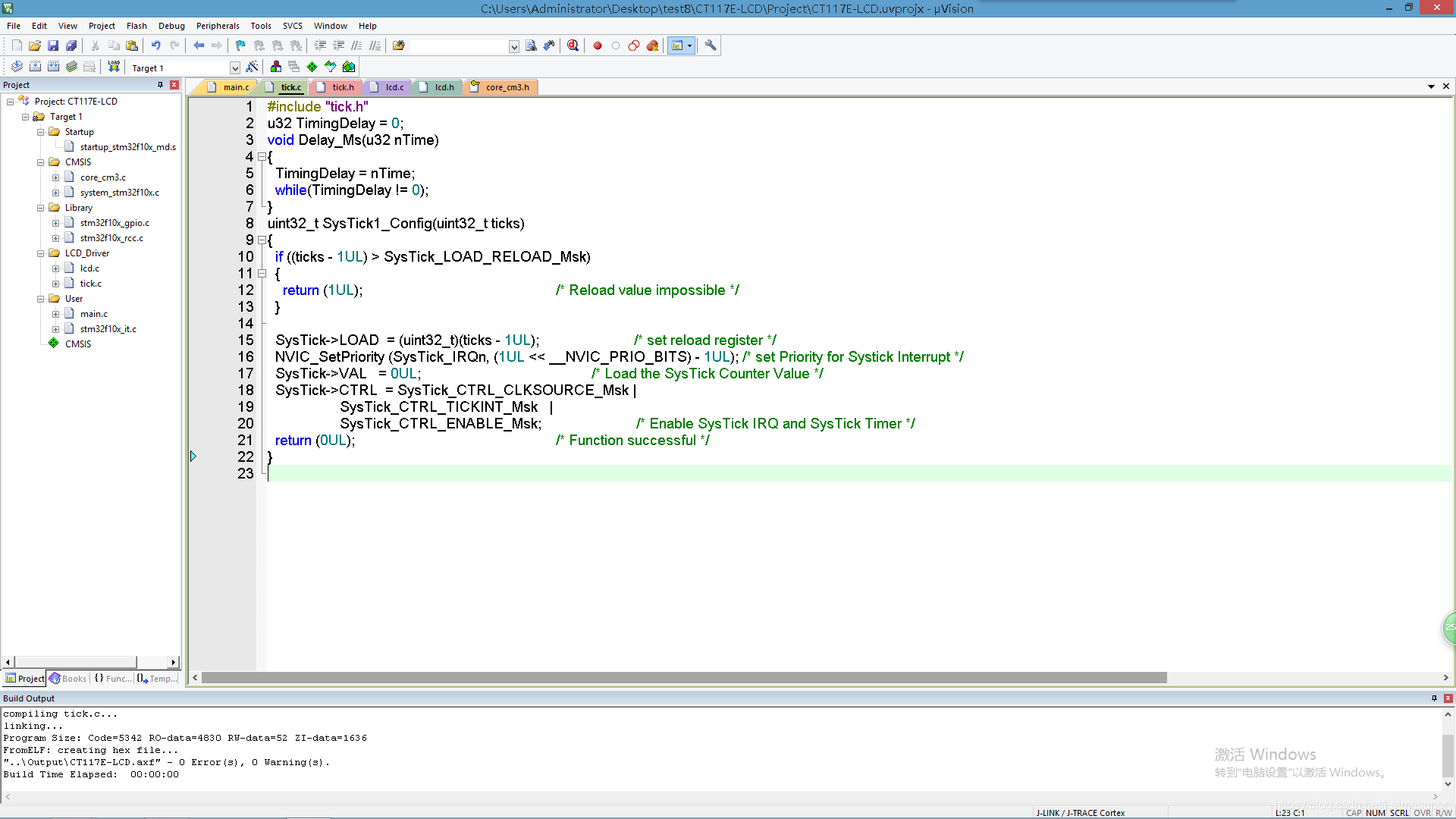Screen dimensions: 1456x819
Task: Collapse the Library folder in project tree
Action: [x=41, y=208]
